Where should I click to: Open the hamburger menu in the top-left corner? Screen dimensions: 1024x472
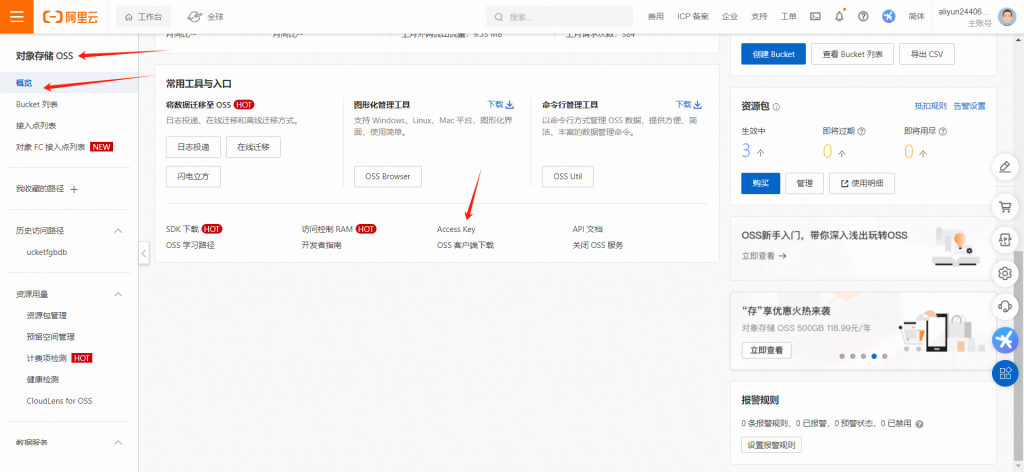16,16
